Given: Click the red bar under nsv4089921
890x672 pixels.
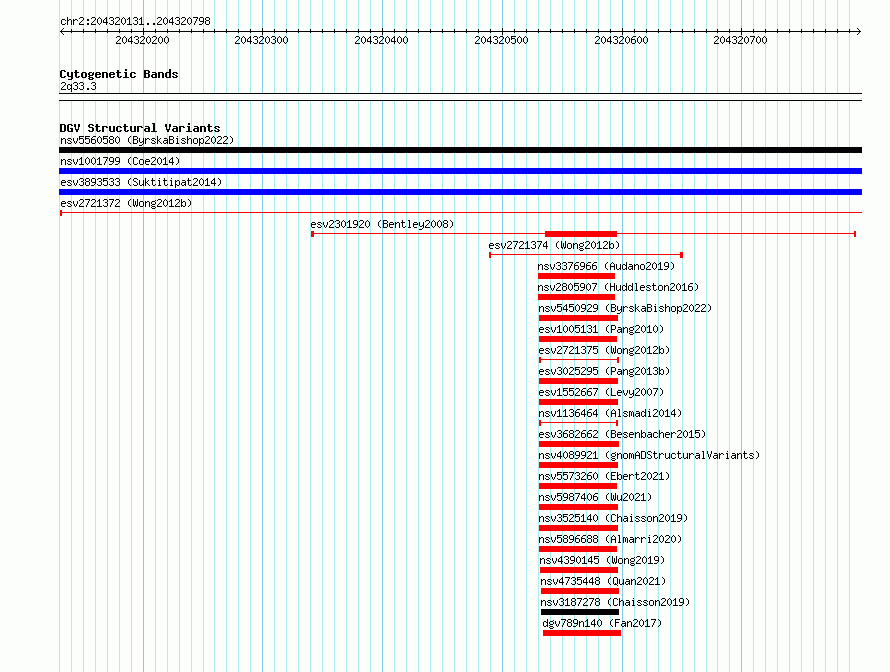Looking at the screenshot, I should click(578, 465).
